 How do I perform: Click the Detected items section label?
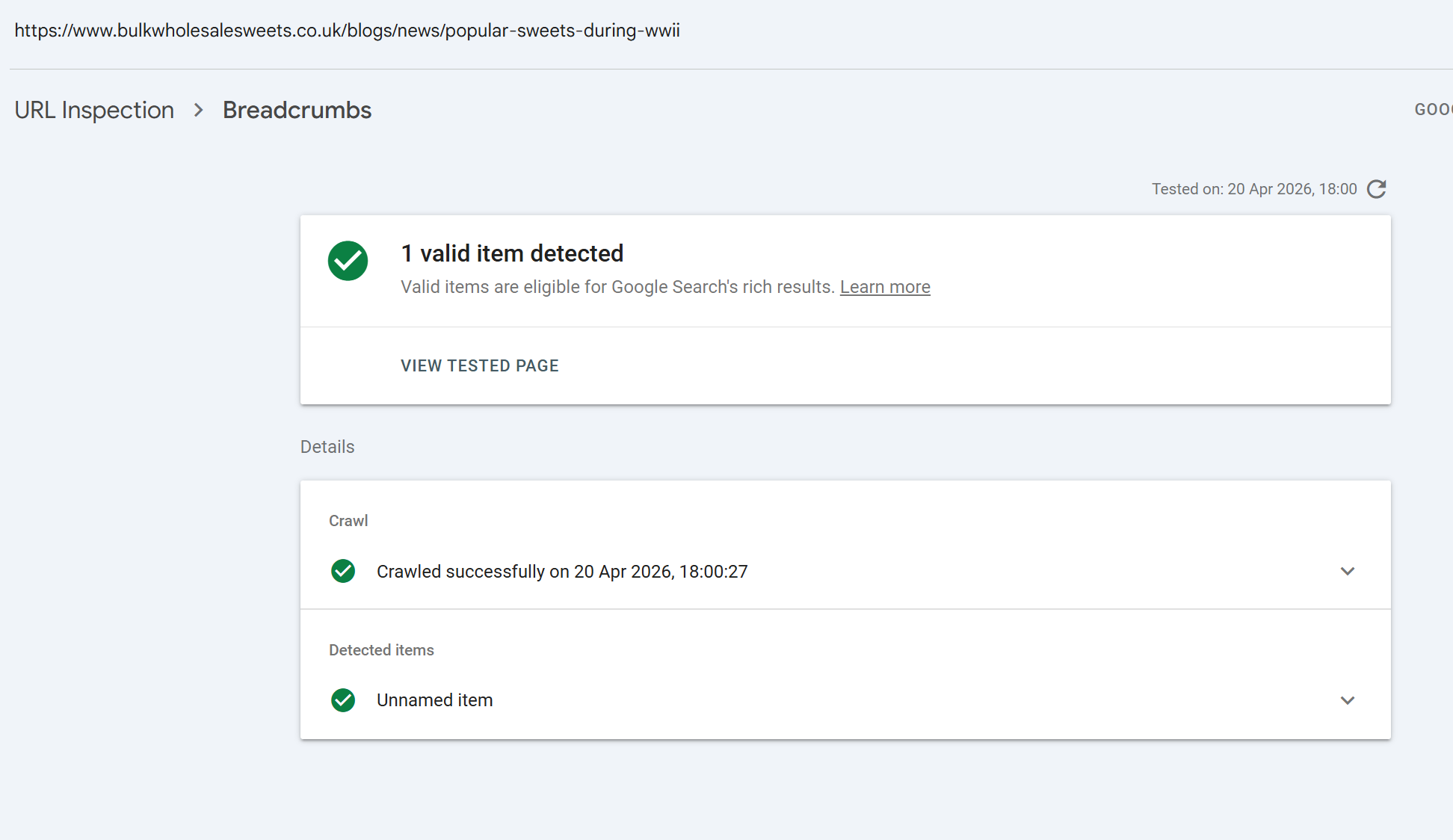pos(381,650)
